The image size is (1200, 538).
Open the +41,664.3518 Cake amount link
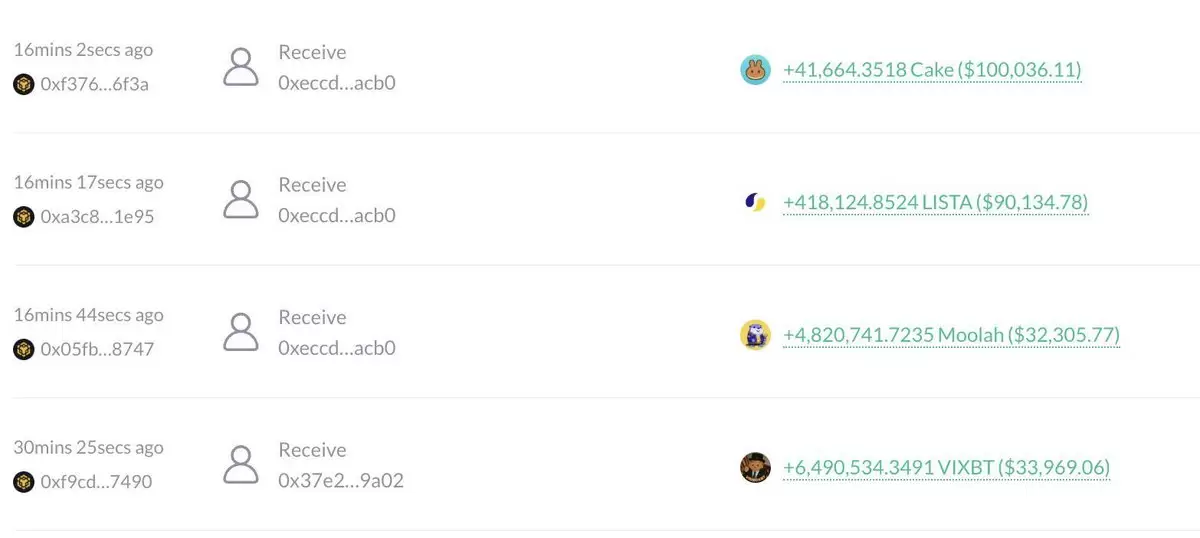point(932,70)
